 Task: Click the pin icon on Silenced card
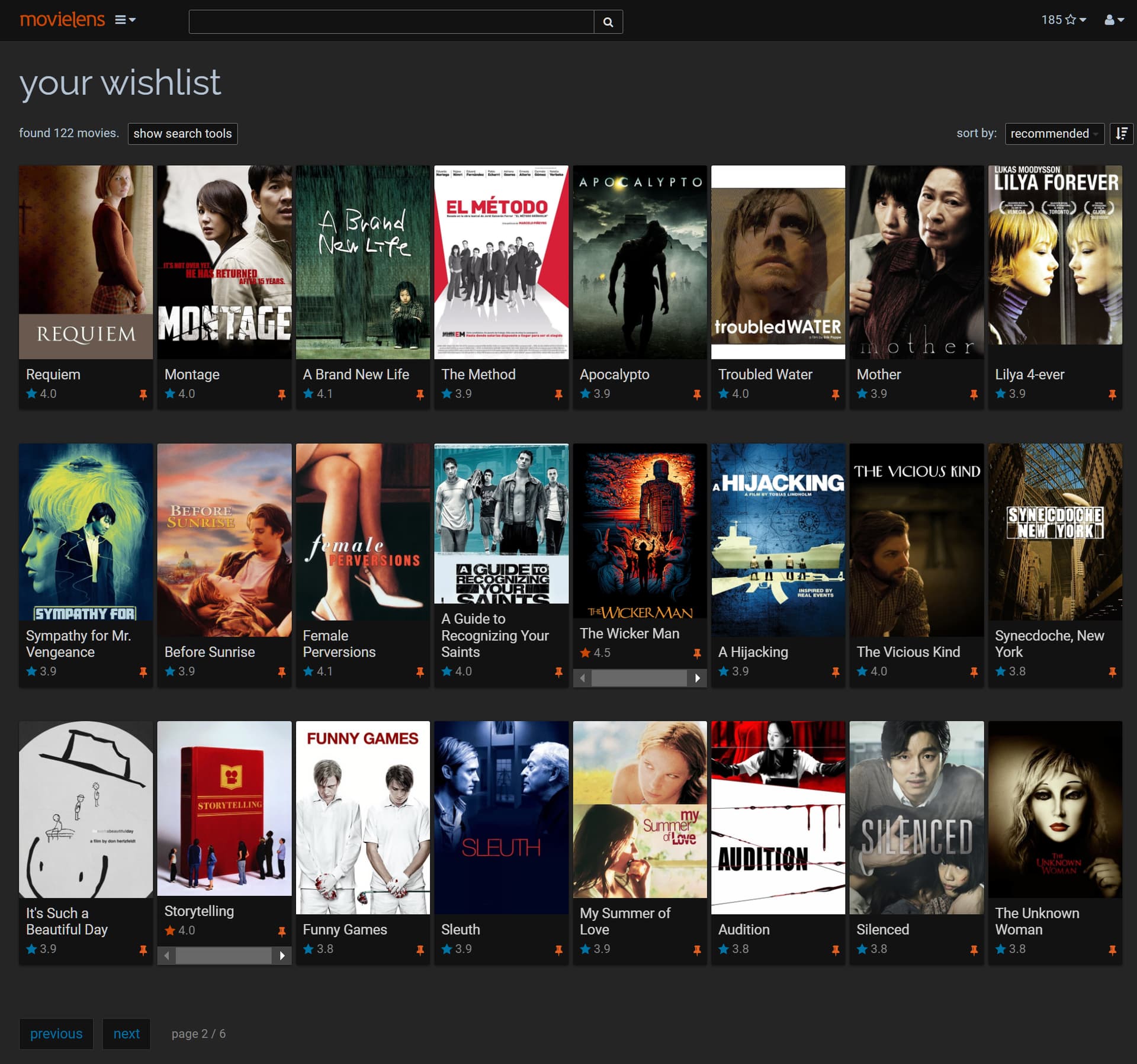(x=974, y=950)
